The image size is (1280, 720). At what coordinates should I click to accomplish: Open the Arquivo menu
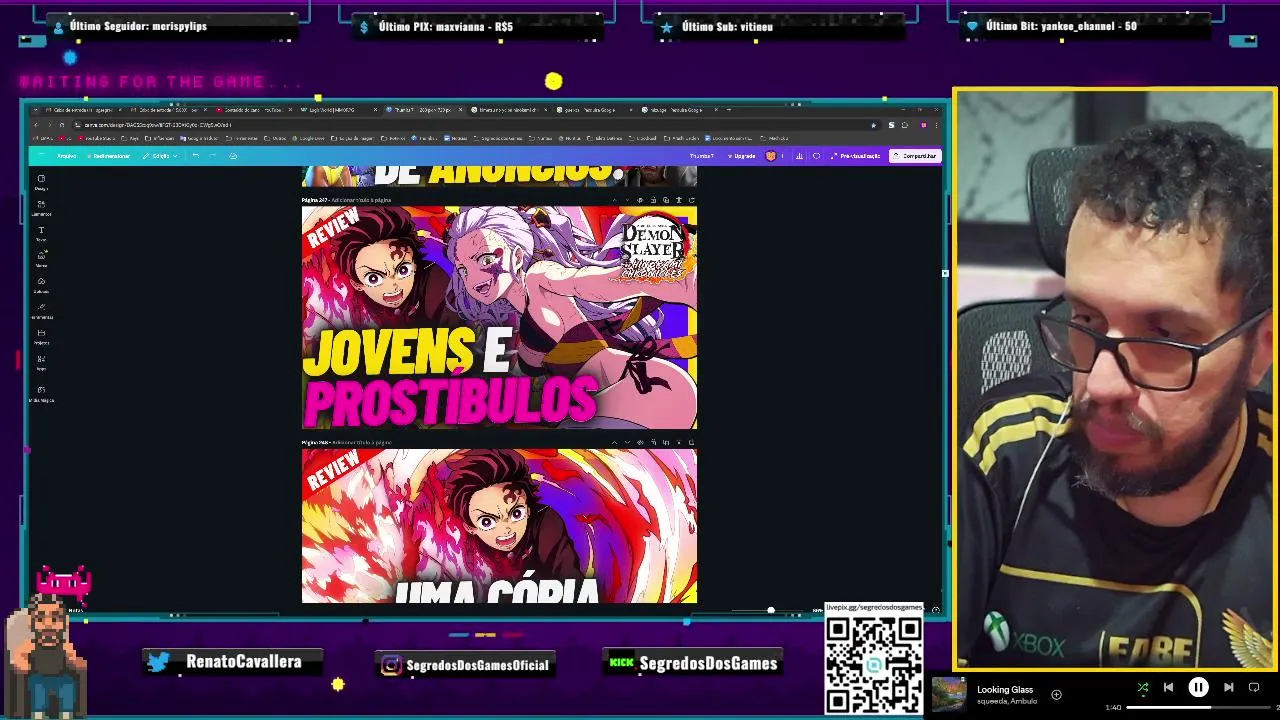pyautogui.click(x=66, y=156)
